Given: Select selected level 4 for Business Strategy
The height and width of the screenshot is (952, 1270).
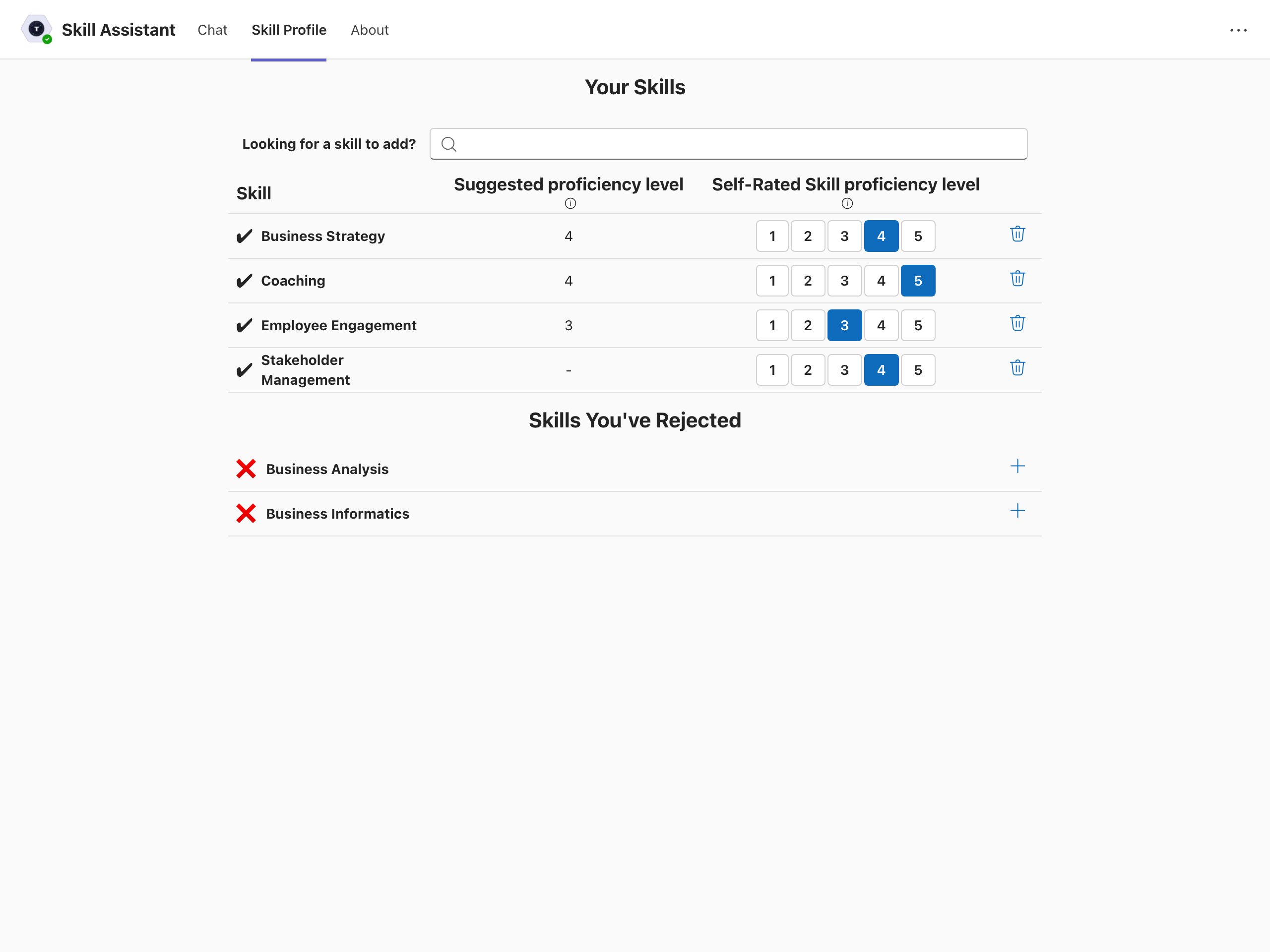Looking at the screenshot, I should [881, 236].
